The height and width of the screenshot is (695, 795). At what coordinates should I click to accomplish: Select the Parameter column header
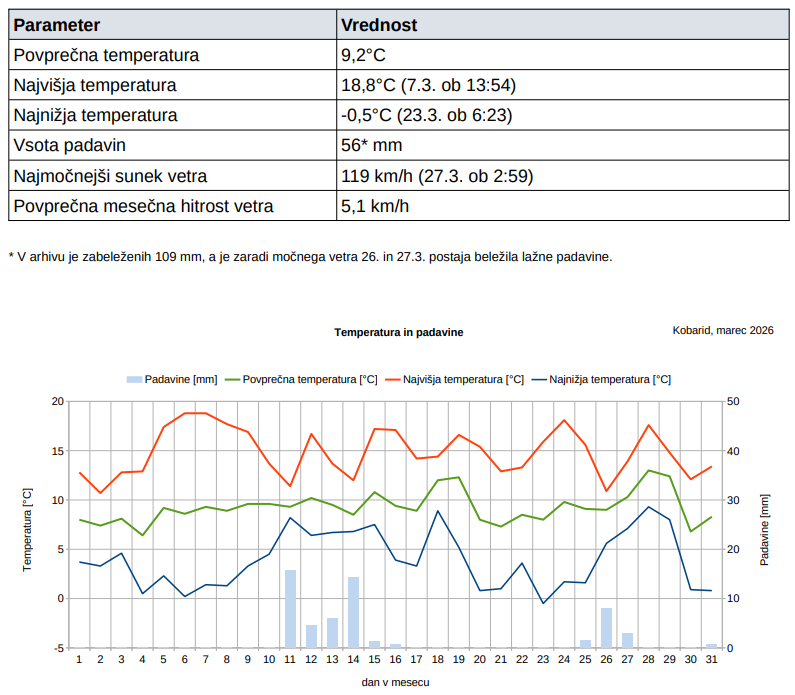57,25
